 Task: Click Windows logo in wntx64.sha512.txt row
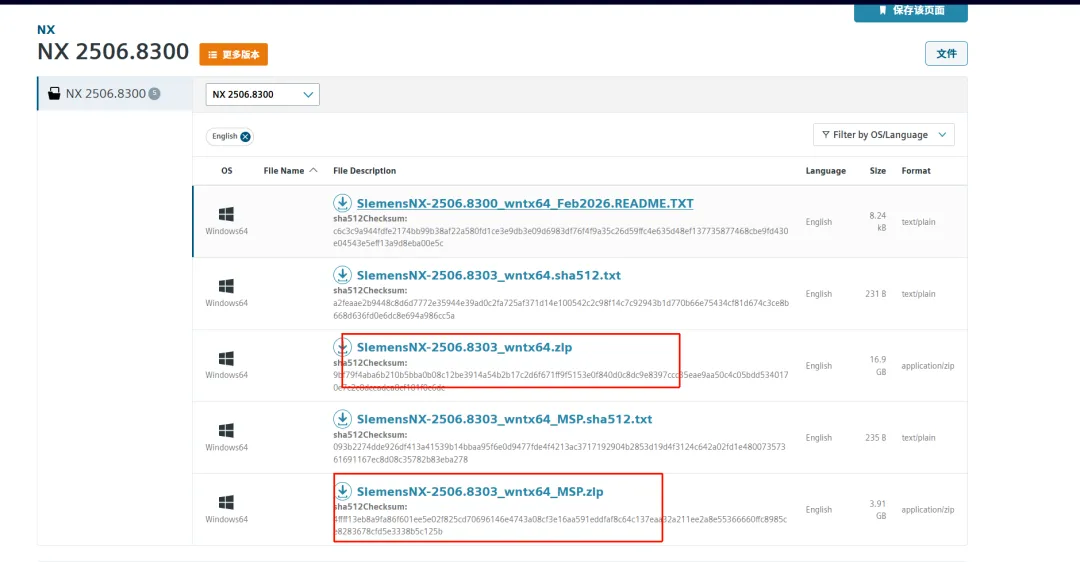point(226,286)
